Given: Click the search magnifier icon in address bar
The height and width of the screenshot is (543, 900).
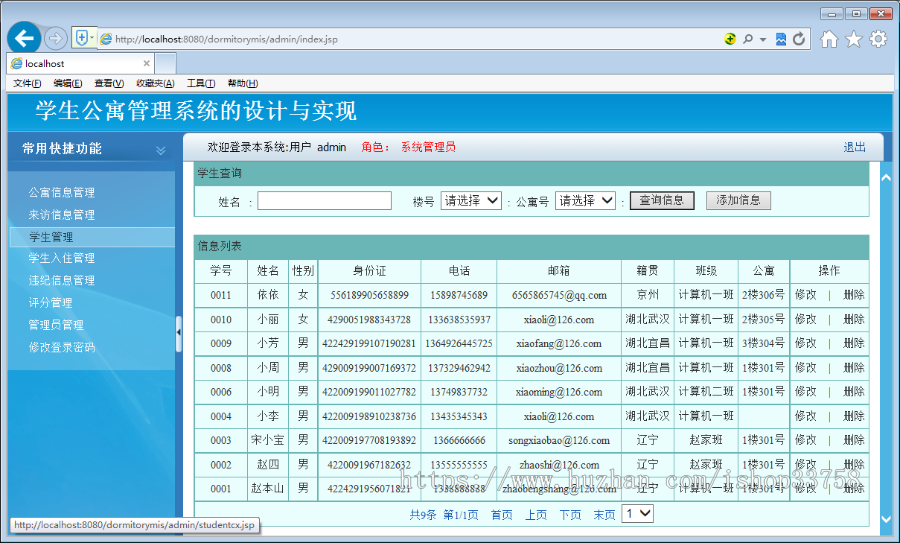Looking at the screenshot, I should click(x=747, y=39).
